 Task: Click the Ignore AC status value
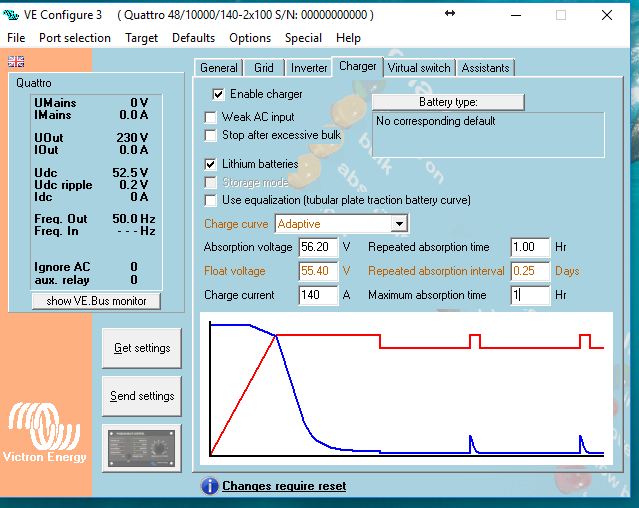click(134, 267)
